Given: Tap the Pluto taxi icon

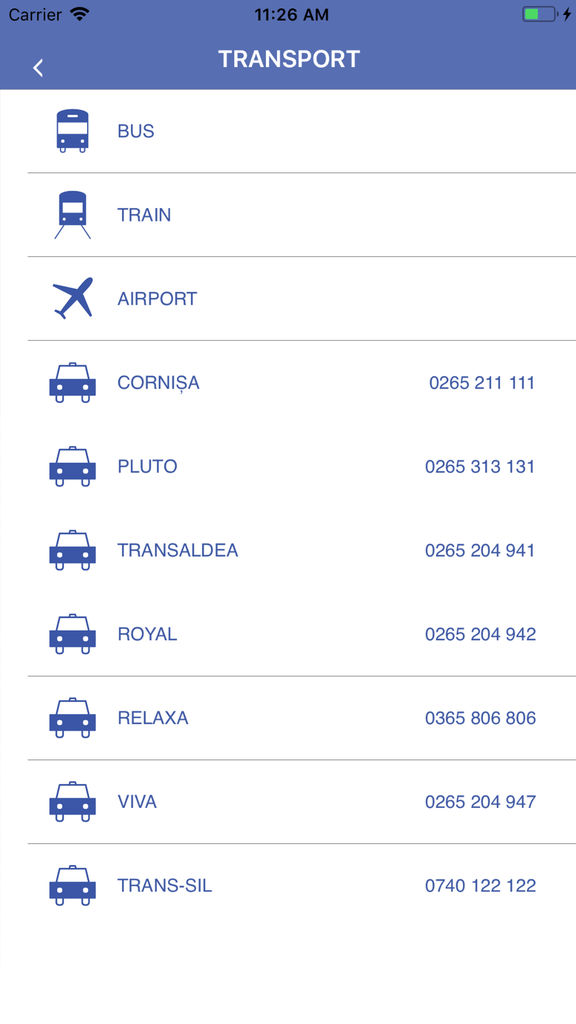Looking at the screenshot, I should [72, 466].
